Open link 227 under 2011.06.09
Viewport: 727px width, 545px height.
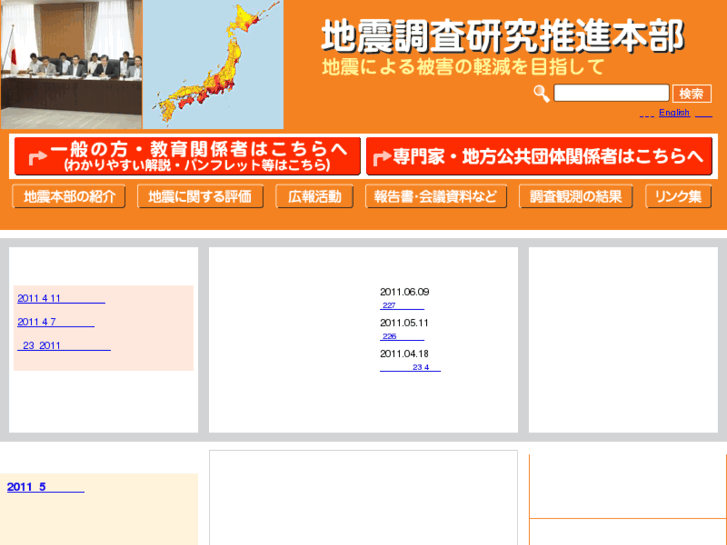[402, 305]
